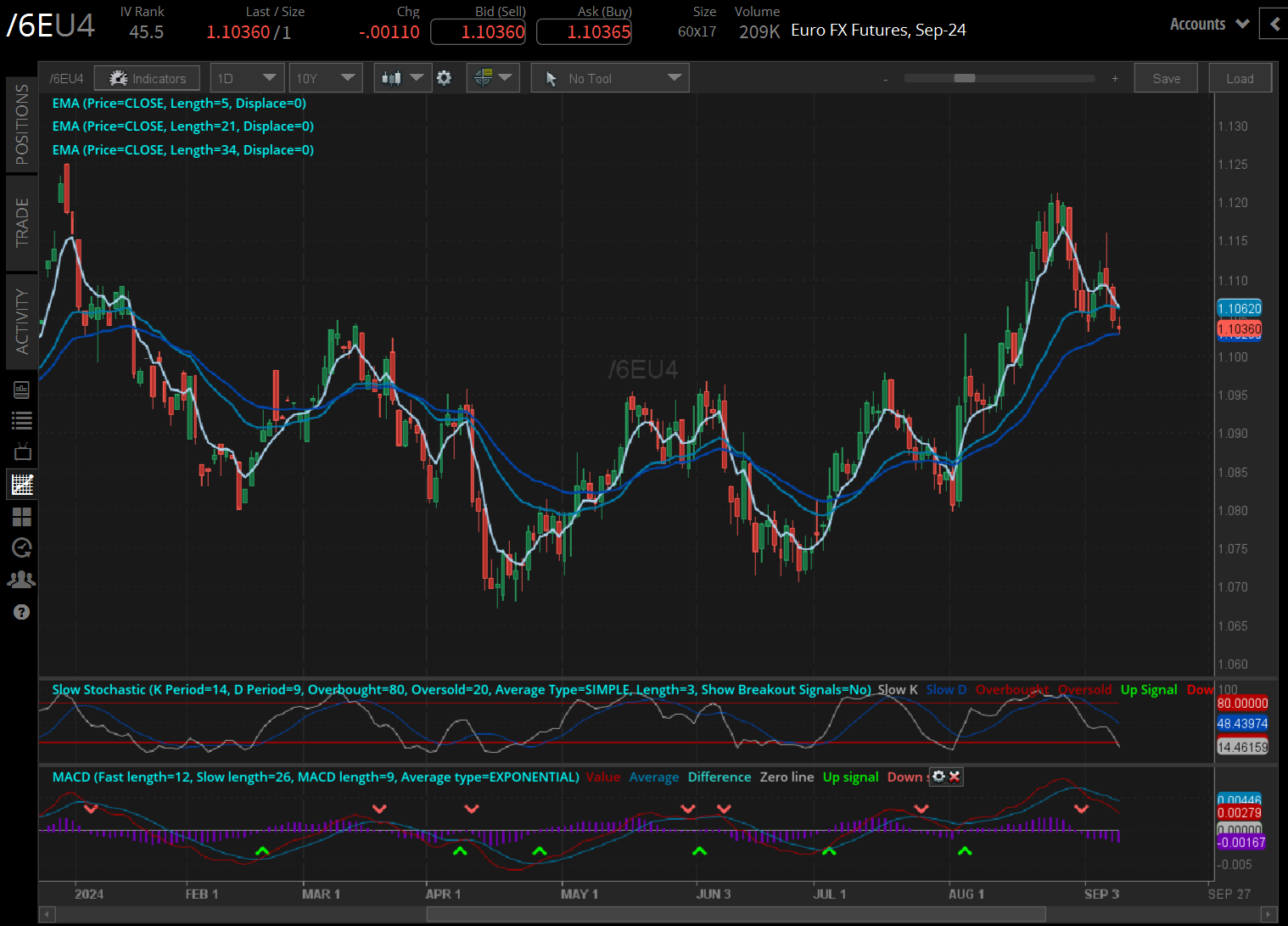Click the chart zoom slider handle
Screen dimensions: 1288x926
pyautogui.click(x=964, y=78)
